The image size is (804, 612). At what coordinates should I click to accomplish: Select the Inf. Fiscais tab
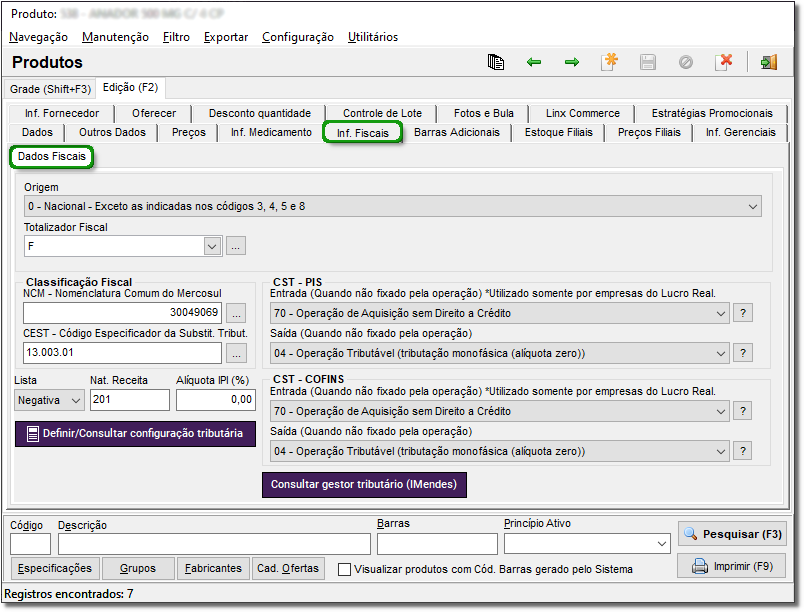pyautogui.click(x=363, y=133)
